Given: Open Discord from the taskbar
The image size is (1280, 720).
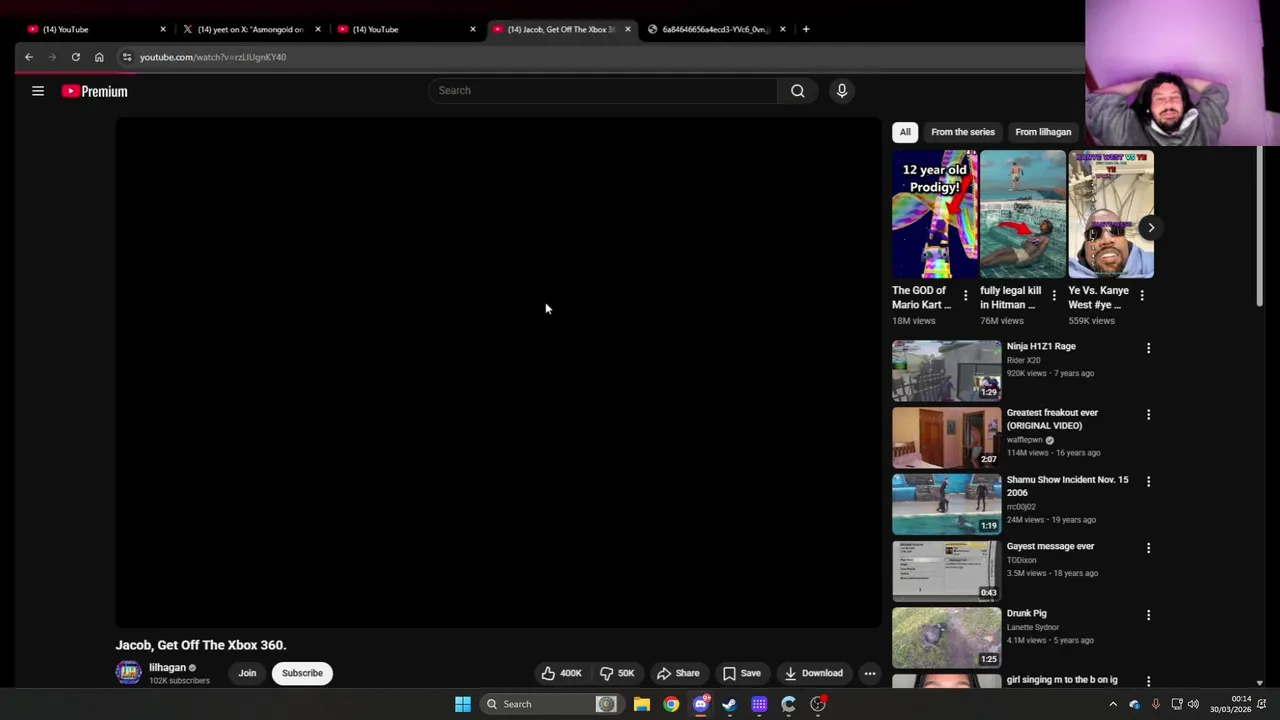Looking at the screenshot, I should pyautogui.click(x=701, y=704).
